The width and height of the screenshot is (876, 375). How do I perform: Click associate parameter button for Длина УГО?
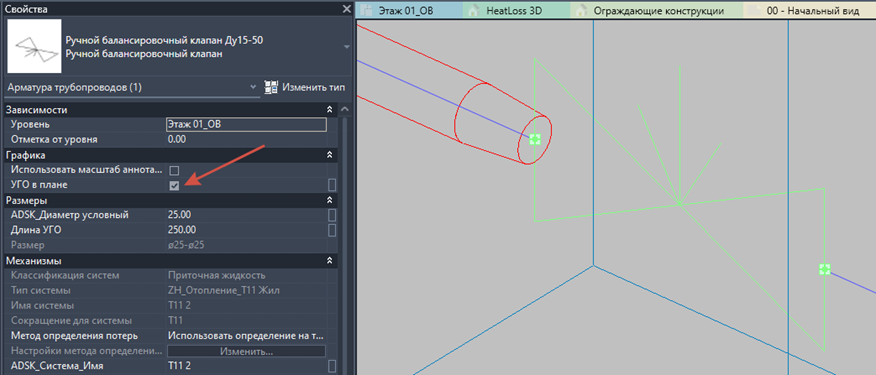pos(332,230)
